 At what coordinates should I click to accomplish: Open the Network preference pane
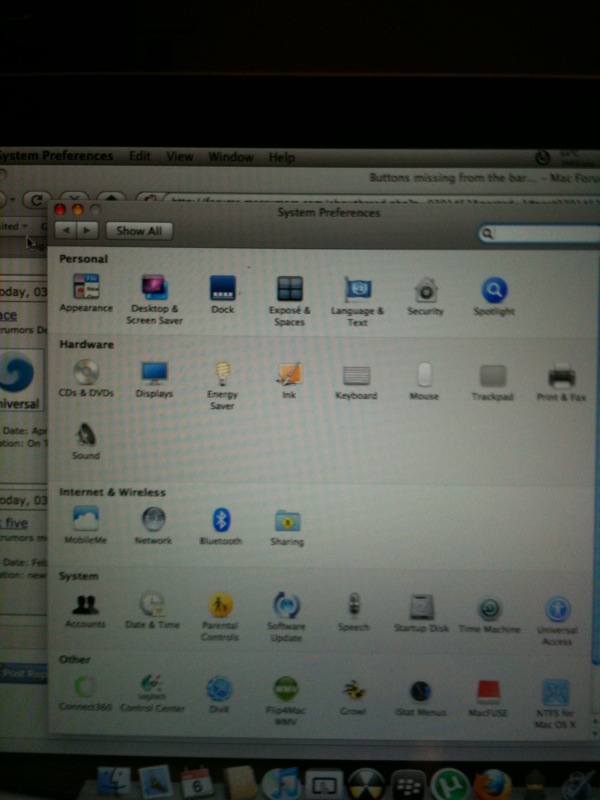[153, 526]
